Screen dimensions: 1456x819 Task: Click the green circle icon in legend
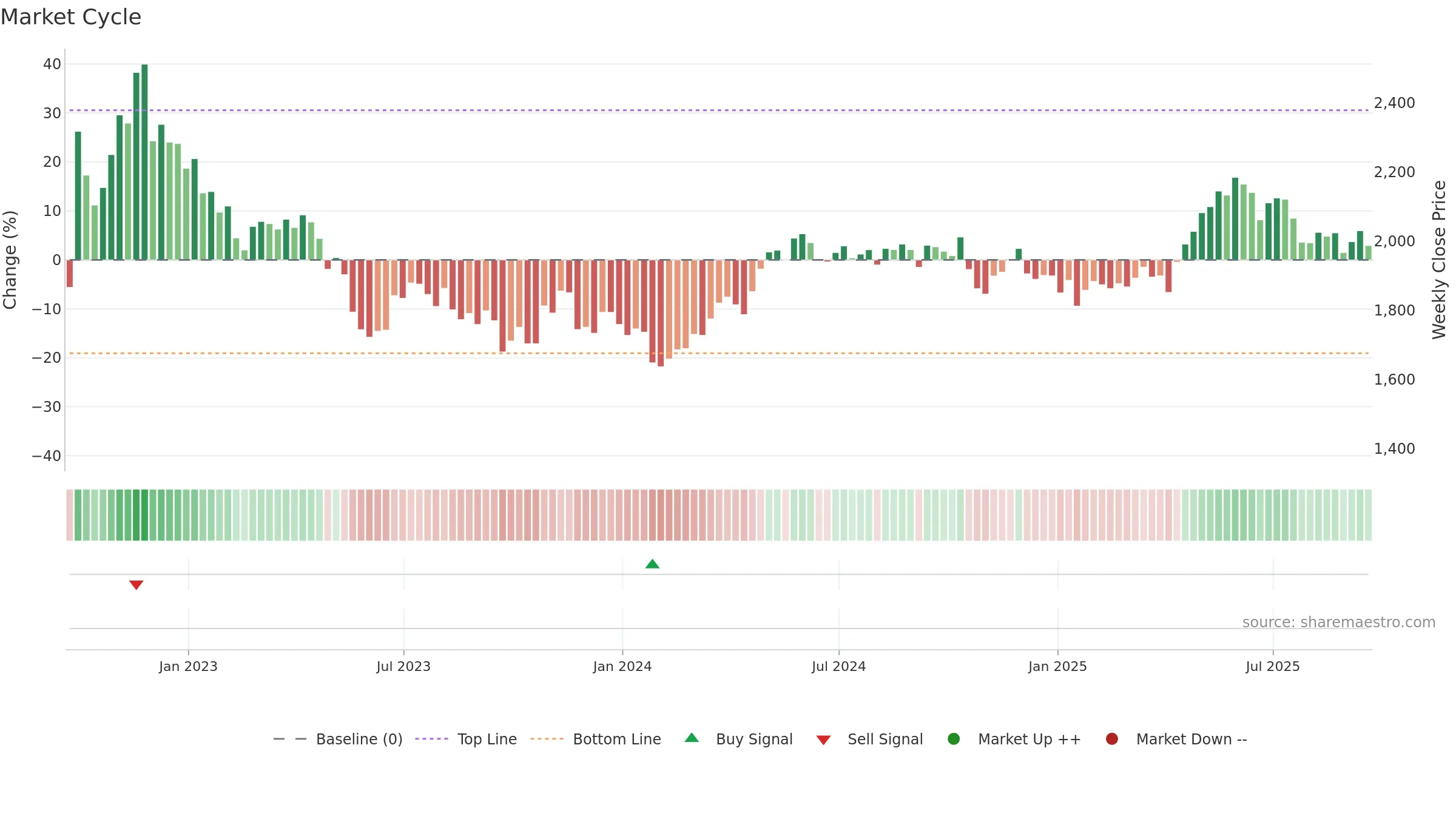[x=954, y=739]
